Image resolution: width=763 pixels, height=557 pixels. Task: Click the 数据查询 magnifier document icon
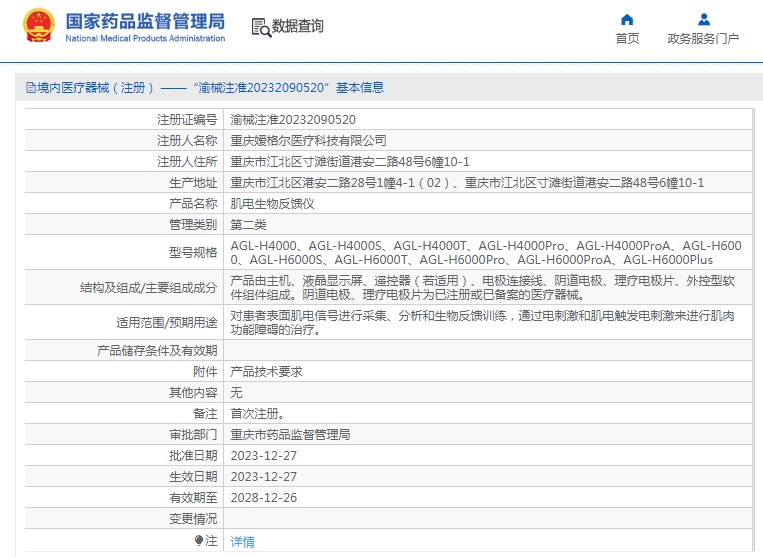tap(260, 28)
